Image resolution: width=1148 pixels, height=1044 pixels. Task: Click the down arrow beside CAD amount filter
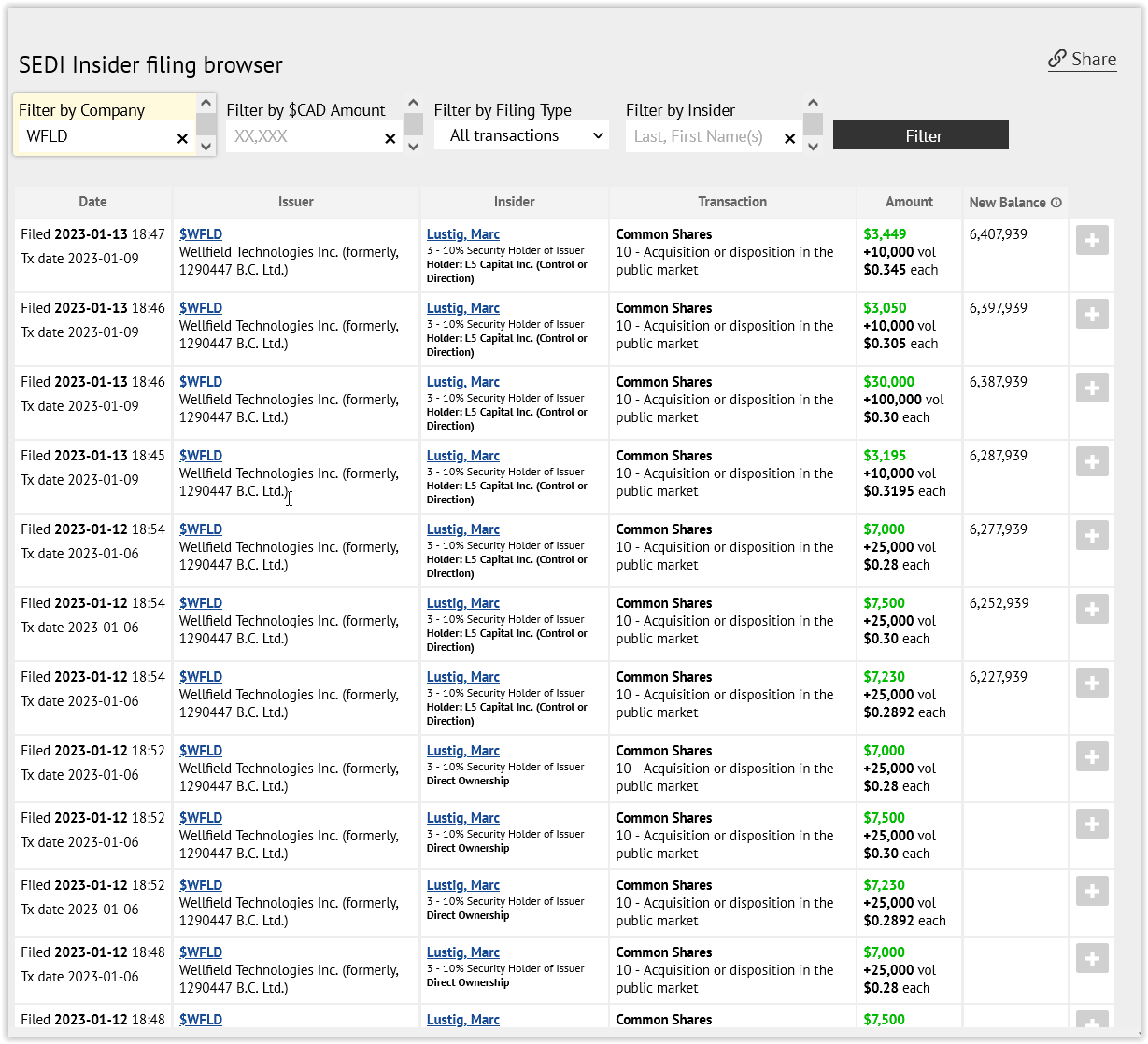click(x=413, y=147)
